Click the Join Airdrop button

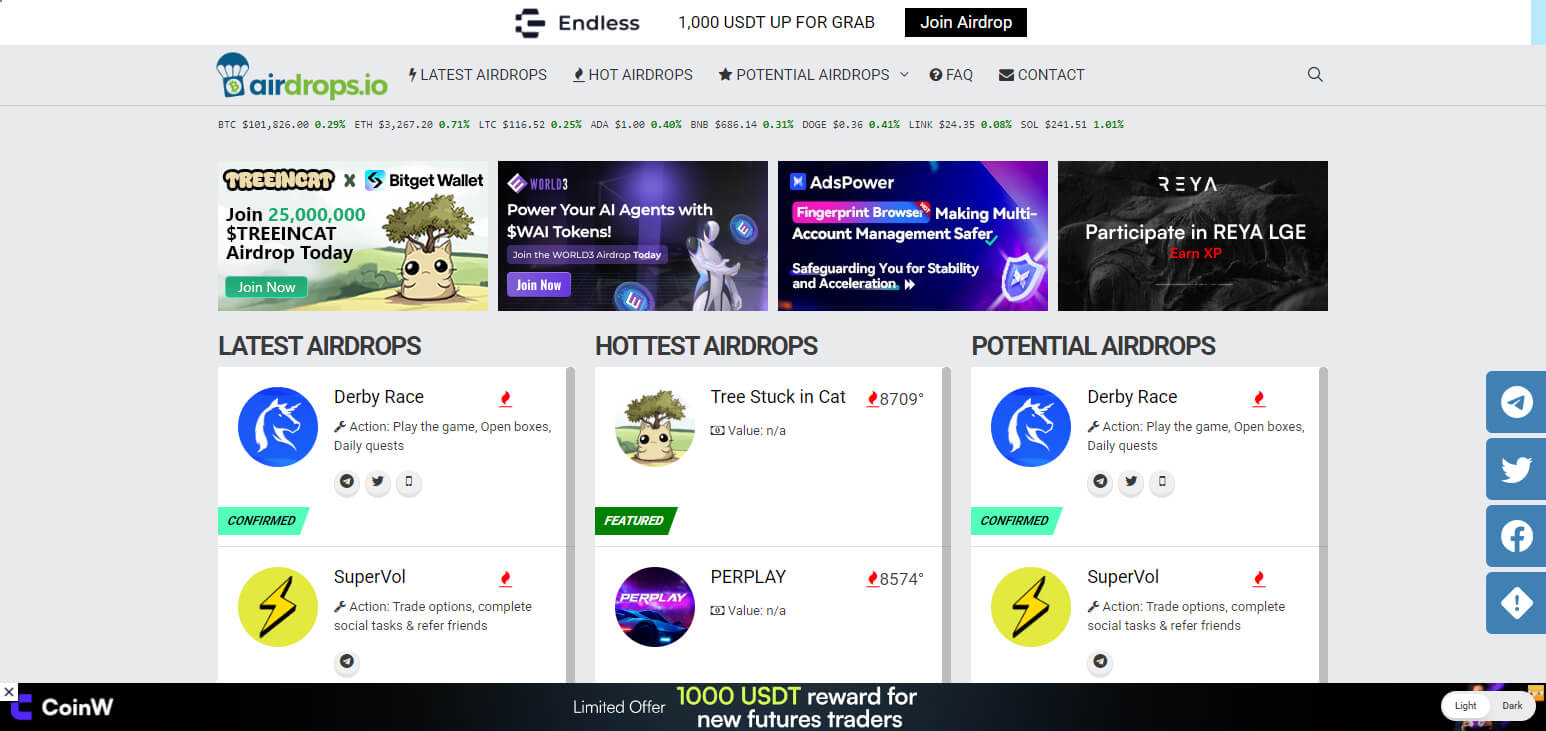point(966,22)
